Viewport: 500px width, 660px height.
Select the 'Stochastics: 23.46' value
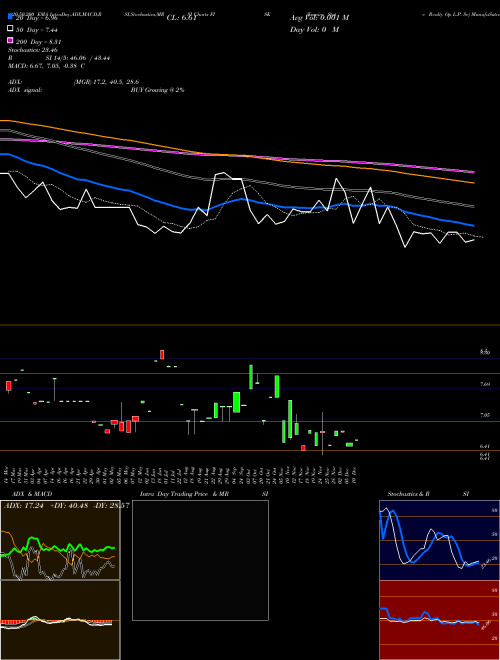[32, 50]
